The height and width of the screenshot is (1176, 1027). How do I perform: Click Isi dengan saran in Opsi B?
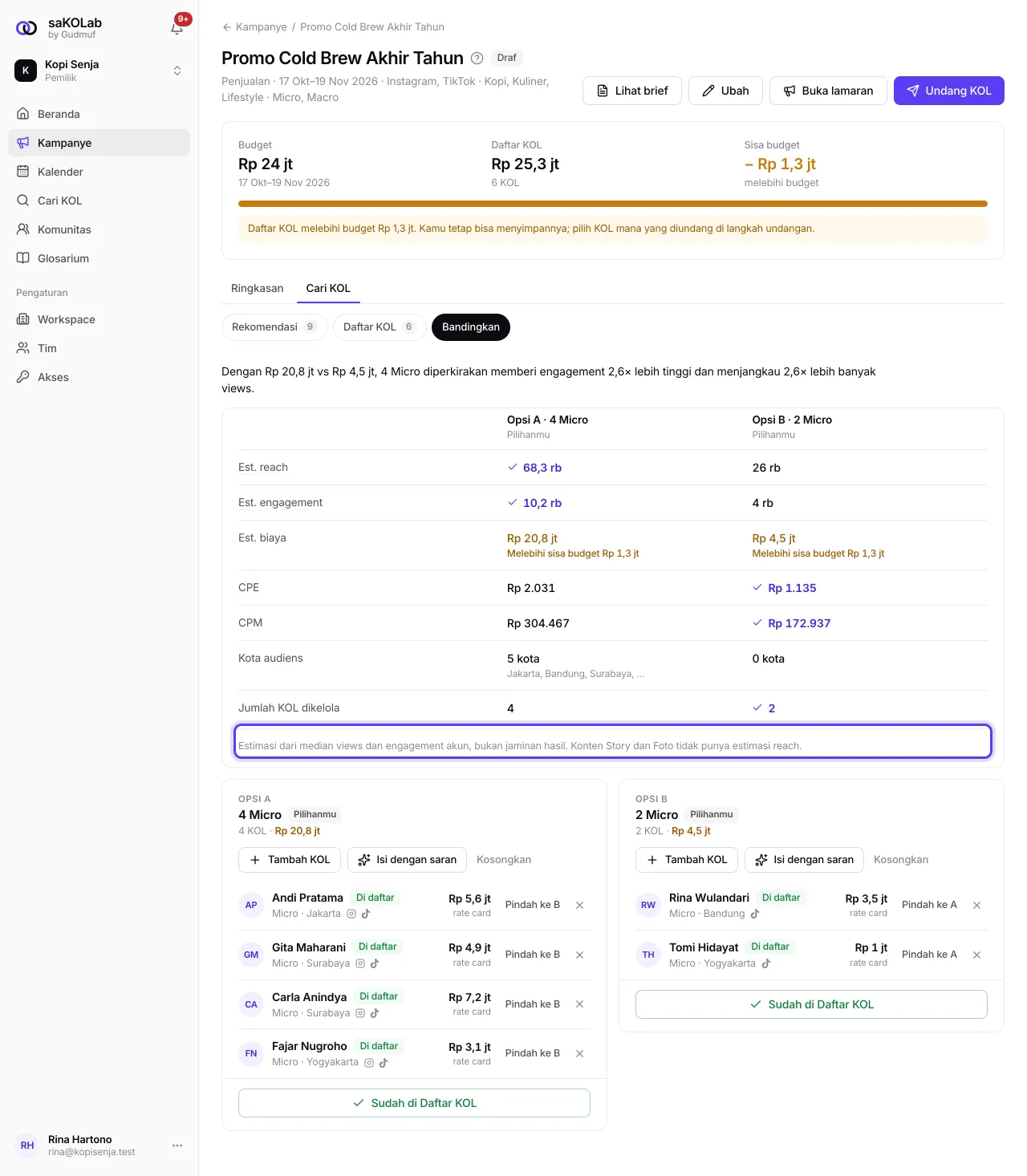804,860
